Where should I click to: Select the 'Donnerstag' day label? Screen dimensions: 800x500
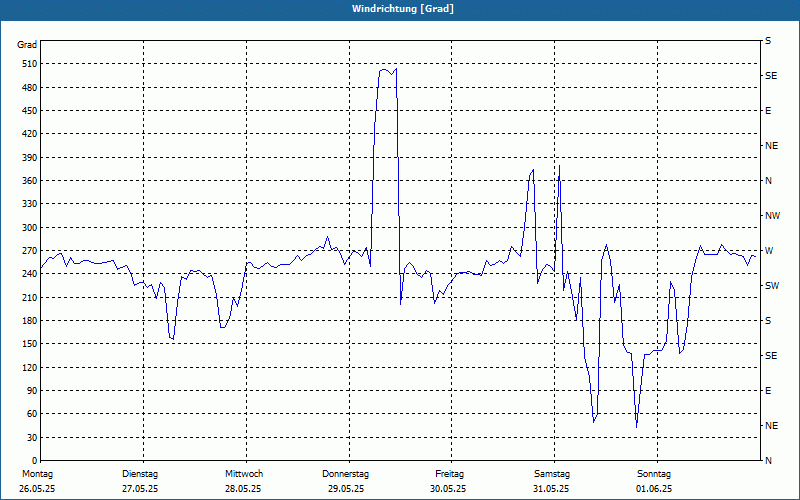(345, 474)
